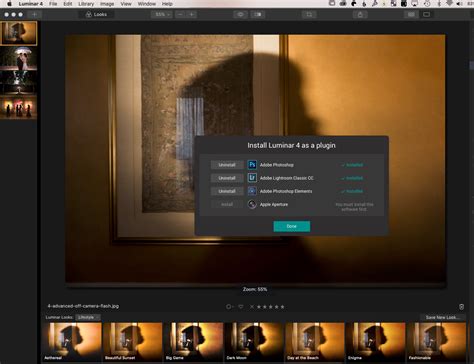Image resolution: width=474 pixels, height=364 pixels.
Task: Open the Help menu
Action: [167, 4]
